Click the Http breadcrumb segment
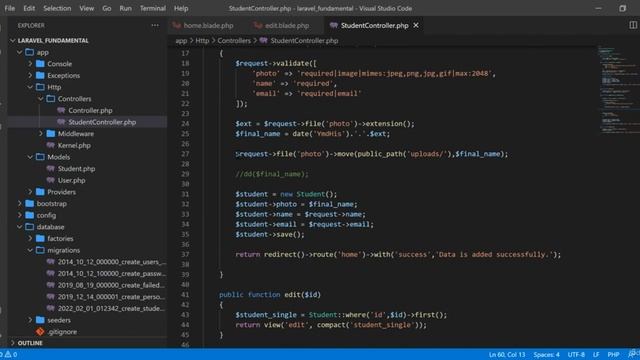The image size is (640, 360). tap(202, 40)
